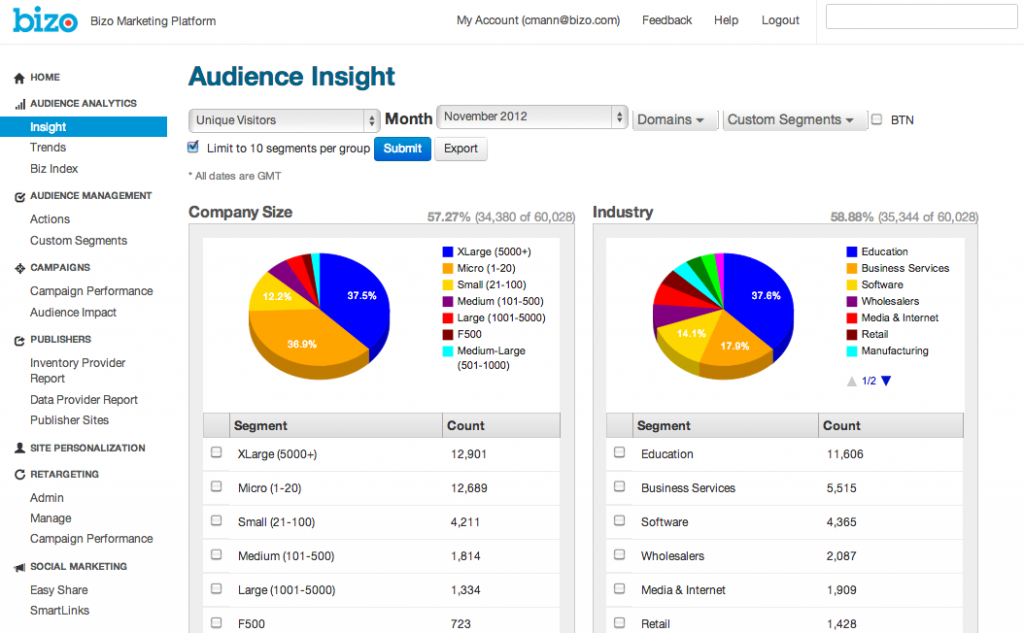
Task: Toggle the BTN checkbox
Action: point(876,120)
